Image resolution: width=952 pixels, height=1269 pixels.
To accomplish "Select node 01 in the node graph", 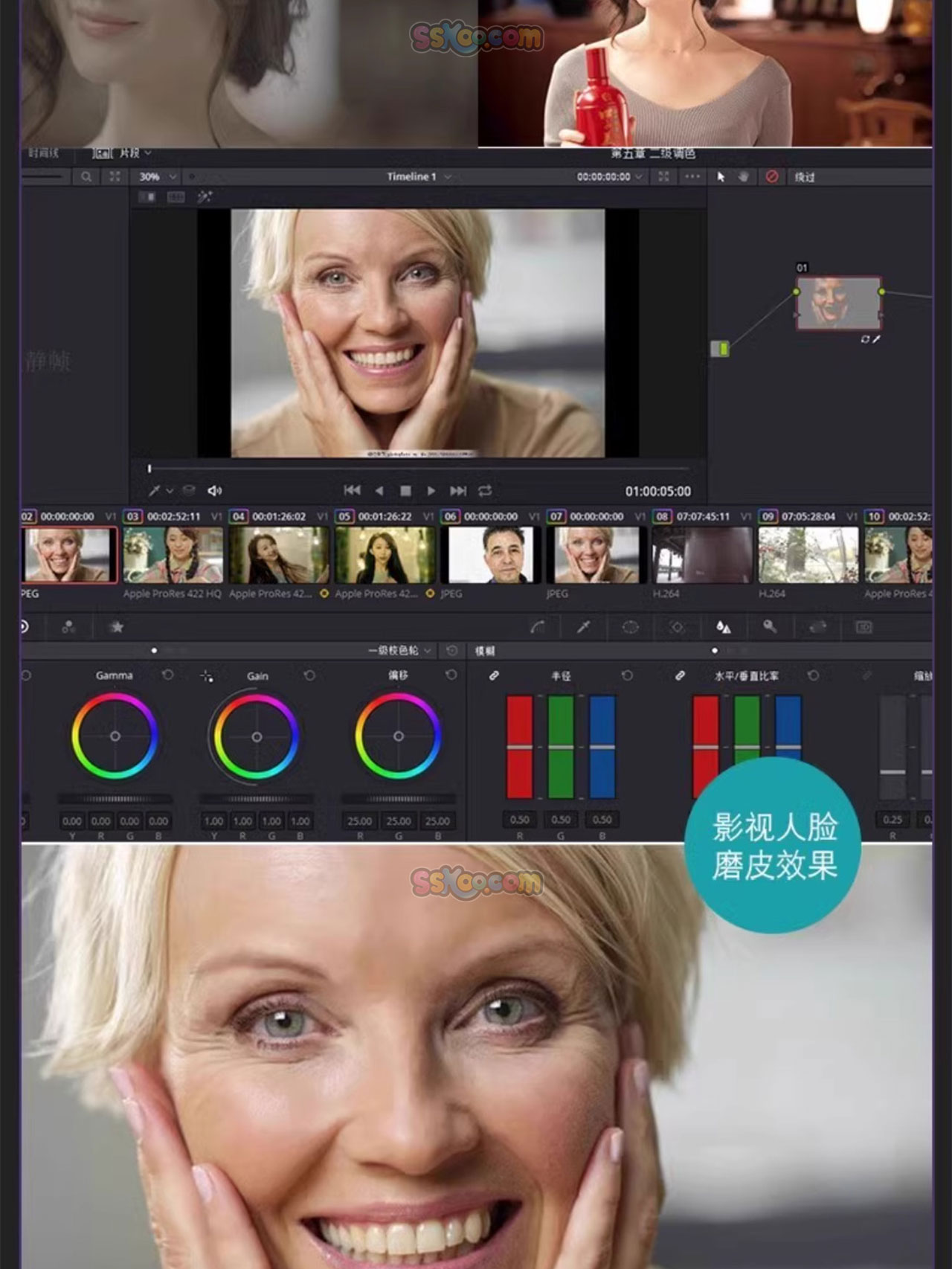I will 839,303.
